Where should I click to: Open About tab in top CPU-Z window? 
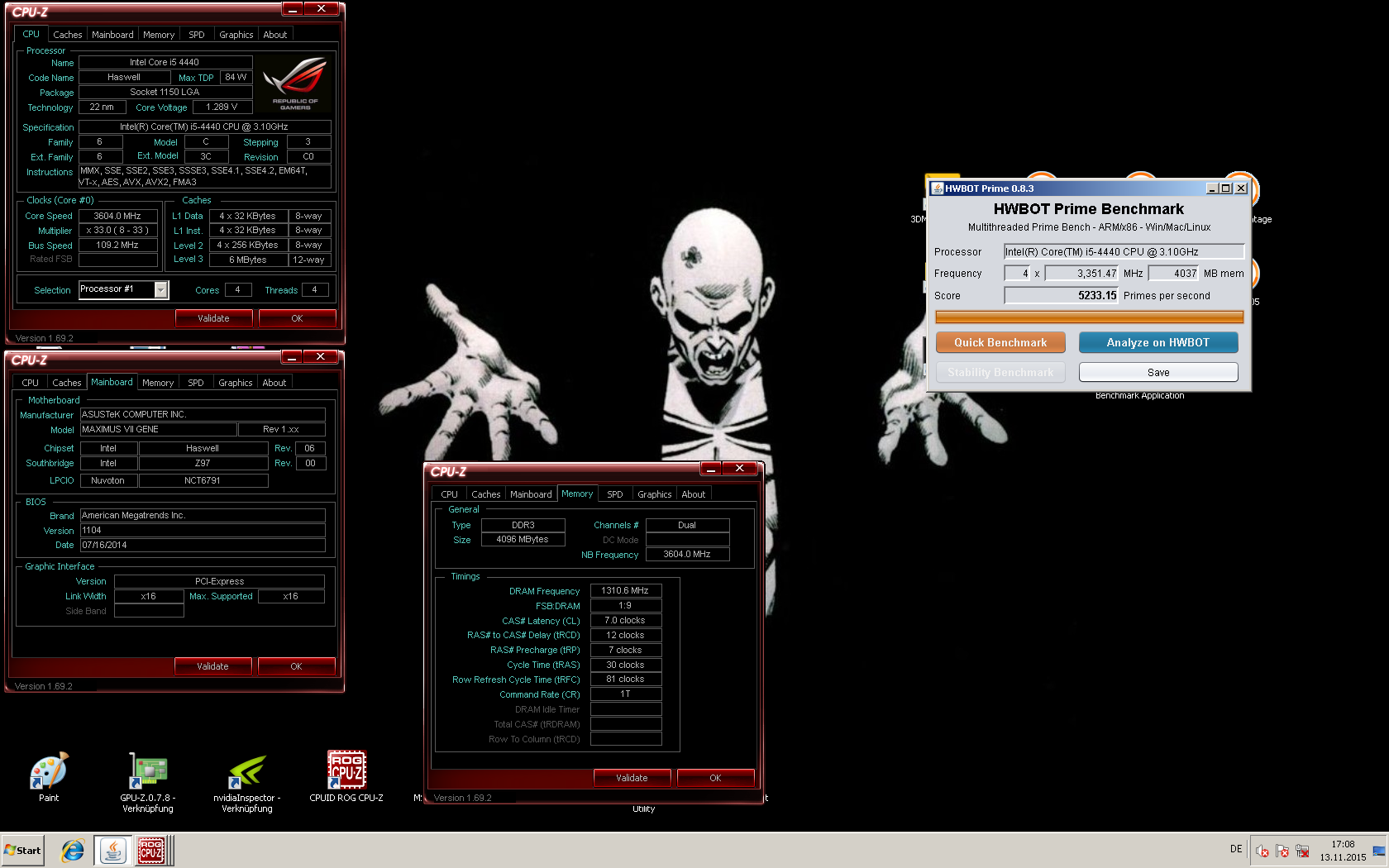275,35
